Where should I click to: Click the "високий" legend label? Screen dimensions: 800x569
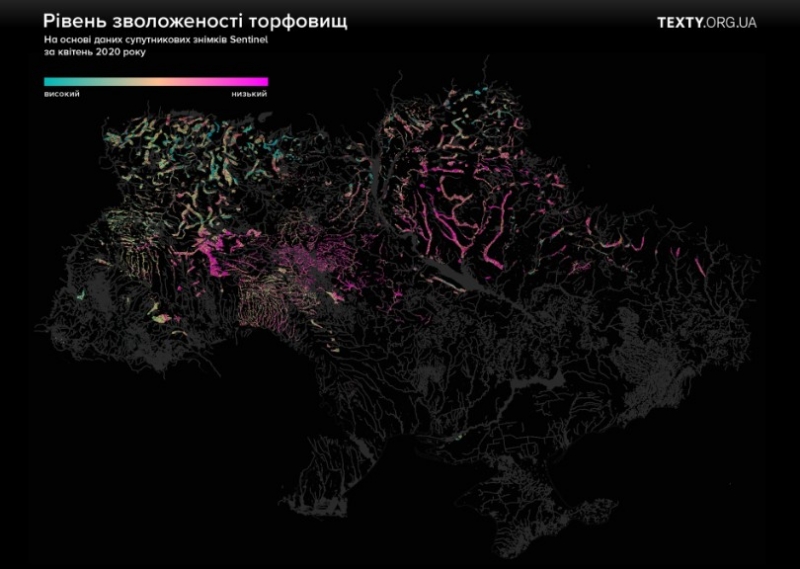[62, 94]
